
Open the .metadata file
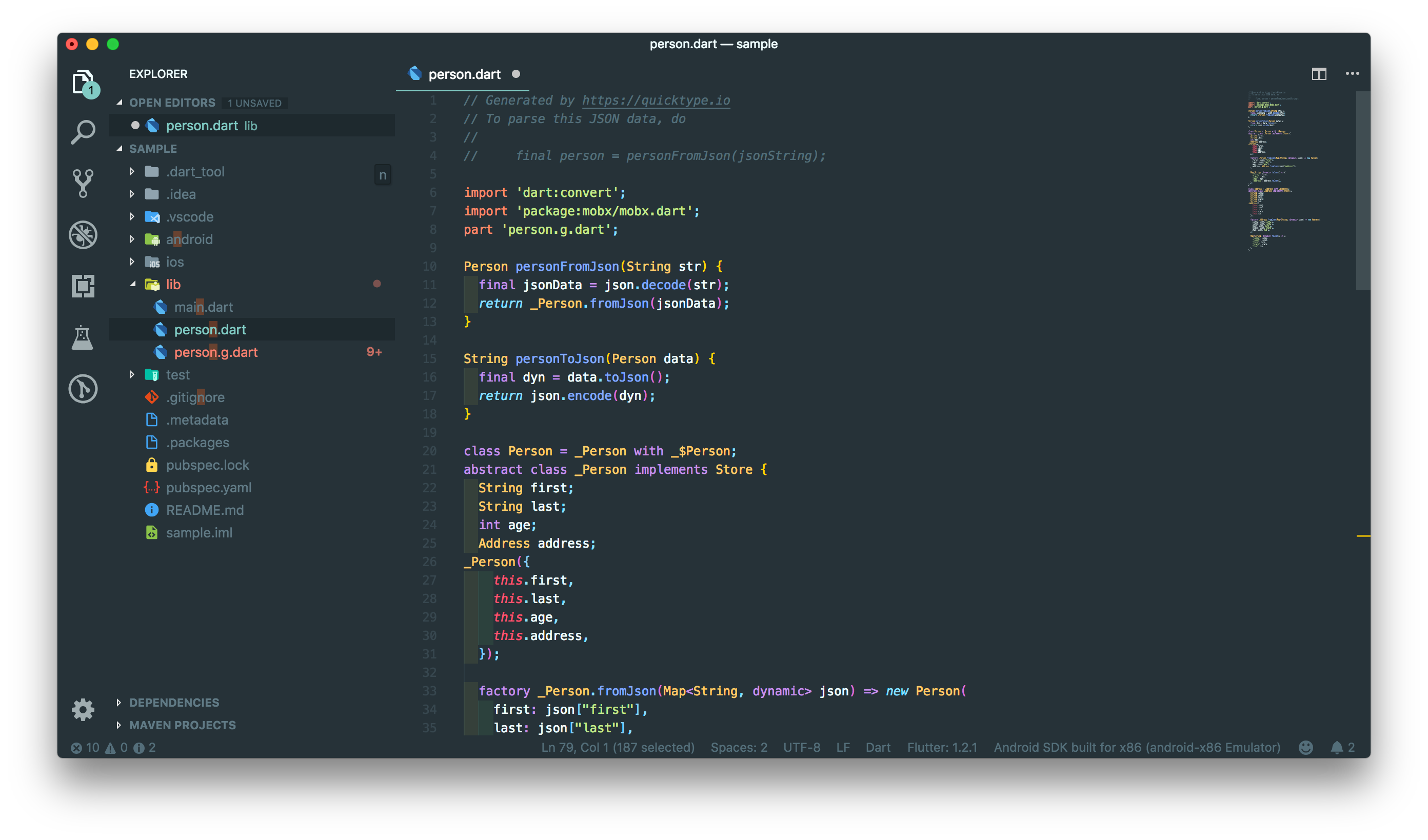[252, 419]
